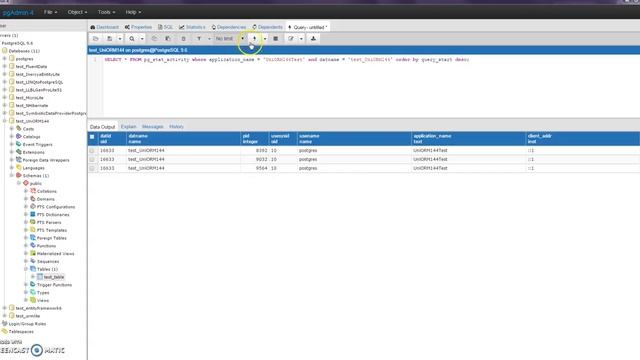Image resolution: width=640 pixels, height=360 pixels.
Task: Click the Languages node icon
Action: 18,167
